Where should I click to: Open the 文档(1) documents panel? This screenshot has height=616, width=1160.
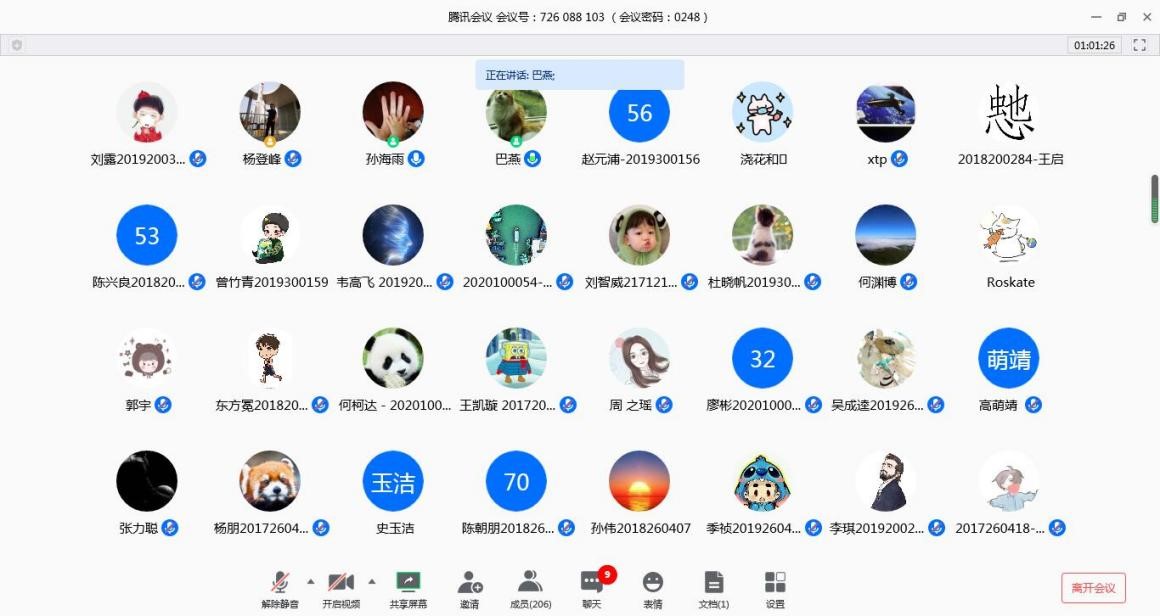click(713, 588)
